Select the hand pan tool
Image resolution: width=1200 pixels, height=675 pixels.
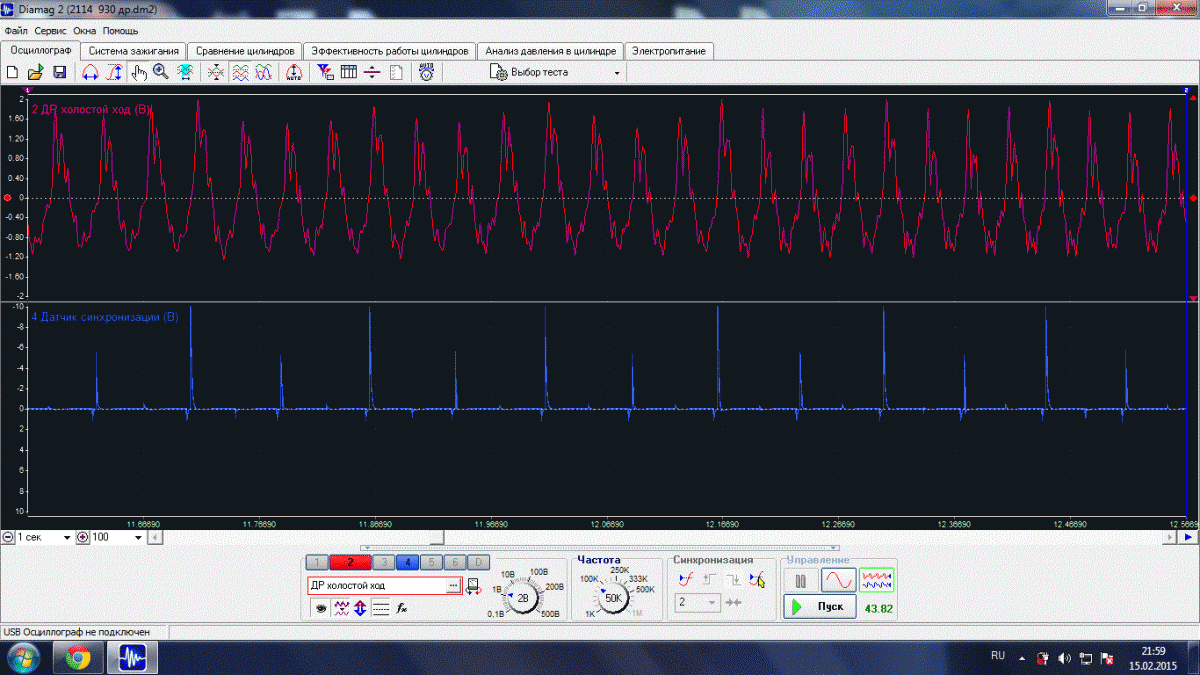[x=139, y=72]
